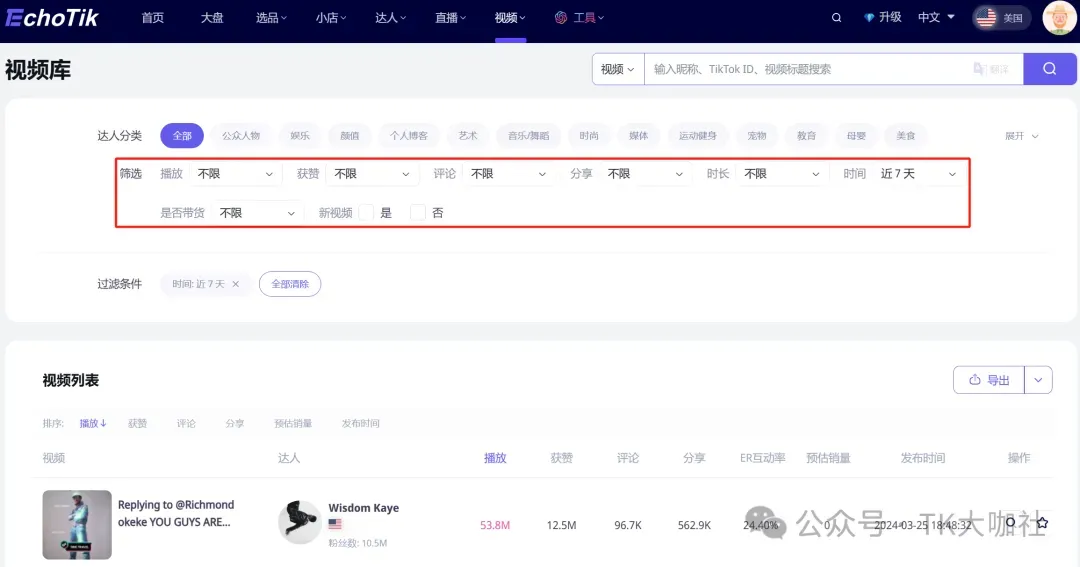The height and width of the screenshot is (567, 1080).
Task: Tick the 新视频 是 checkbox
Action: (366, 213)
